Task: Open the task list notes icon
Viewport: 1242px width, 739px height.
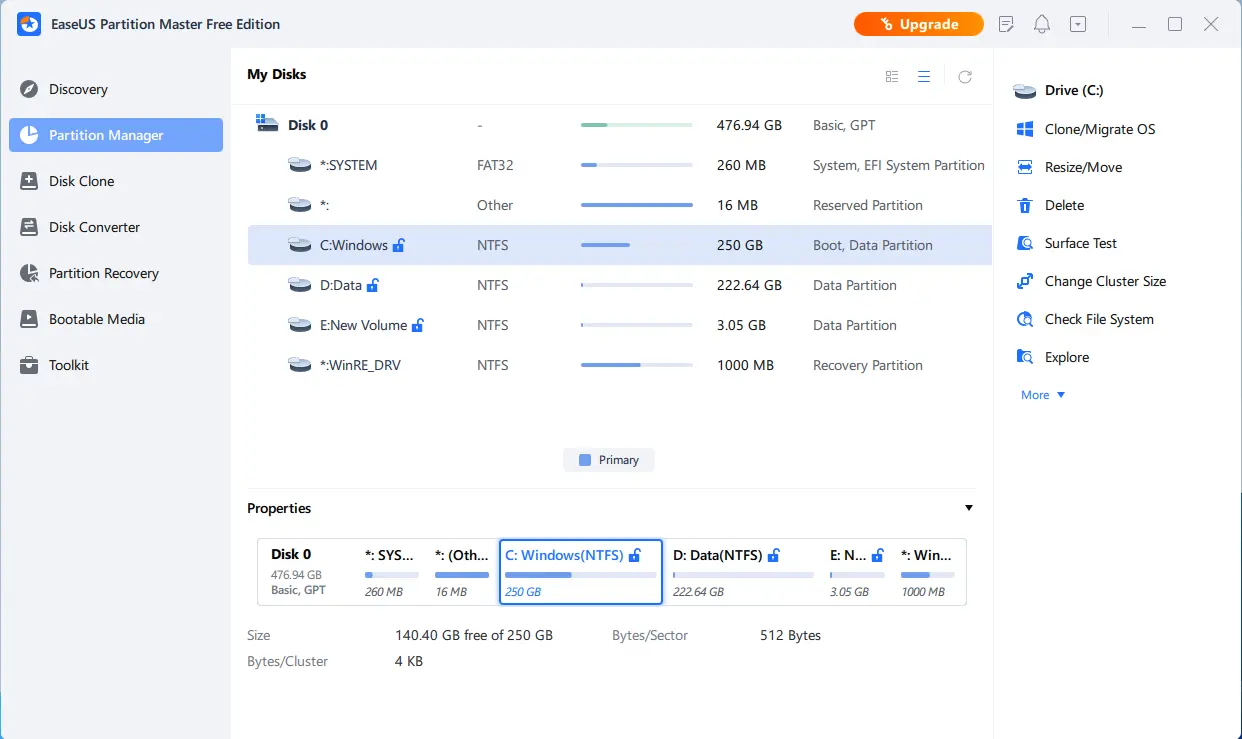Action: click(1006, 24)
